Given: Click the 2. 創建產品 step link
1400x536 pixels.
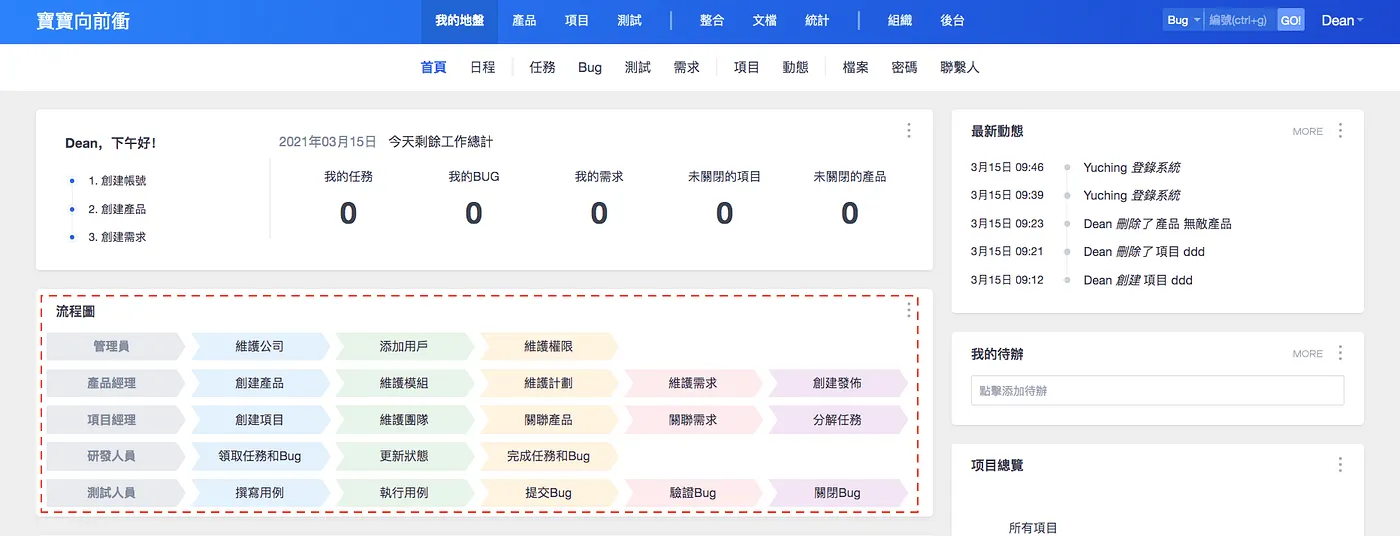Looking at the screenshot, I should (117, 209).
